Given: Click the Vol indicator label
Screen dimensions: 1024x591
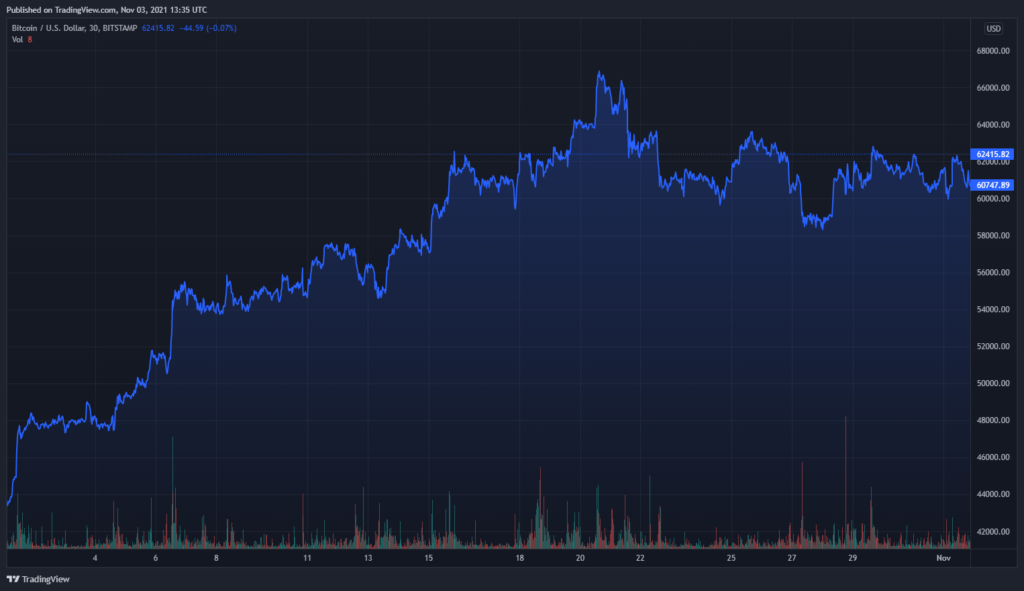Looking at the screenshot, I should (x=17, y=39).
